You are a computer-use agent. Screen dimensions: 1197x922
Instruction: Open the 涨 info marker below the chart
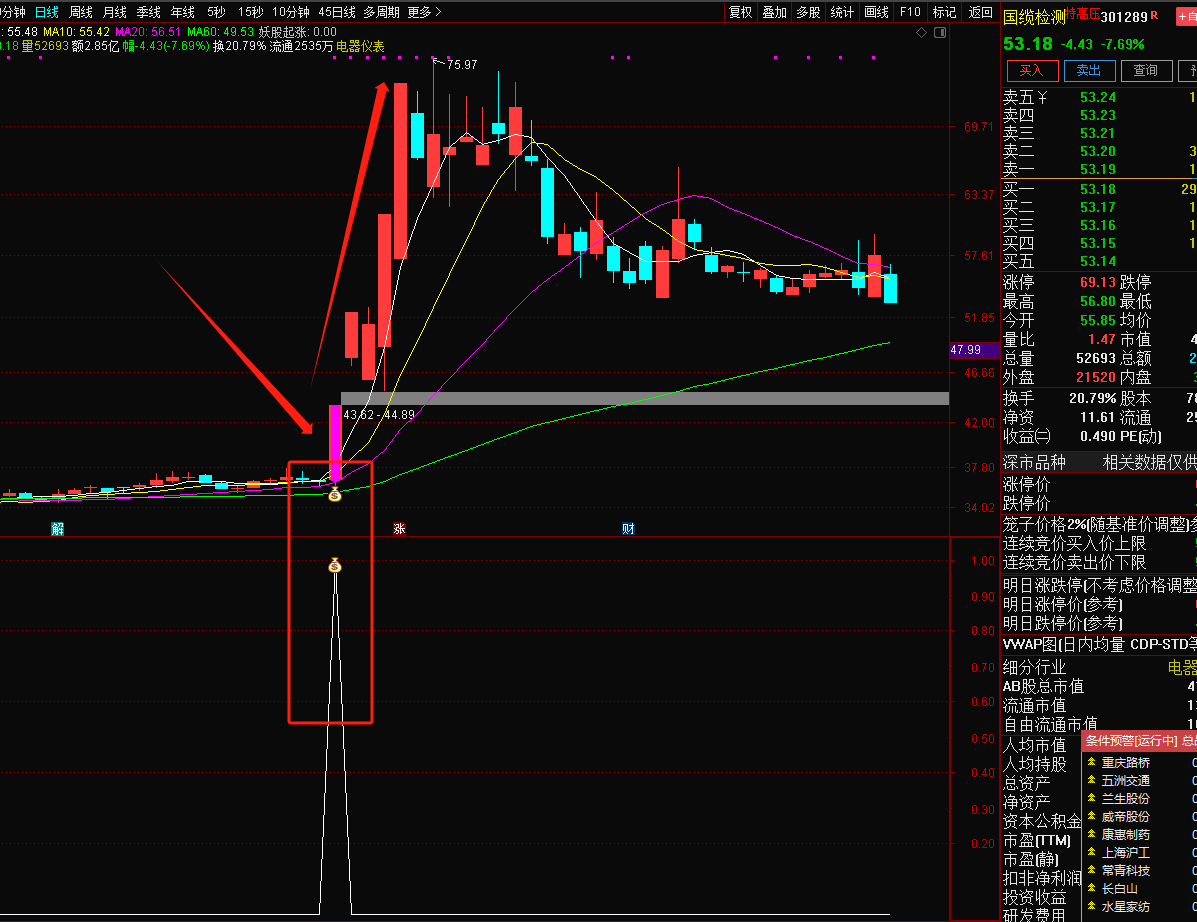(x=399, y=529)
